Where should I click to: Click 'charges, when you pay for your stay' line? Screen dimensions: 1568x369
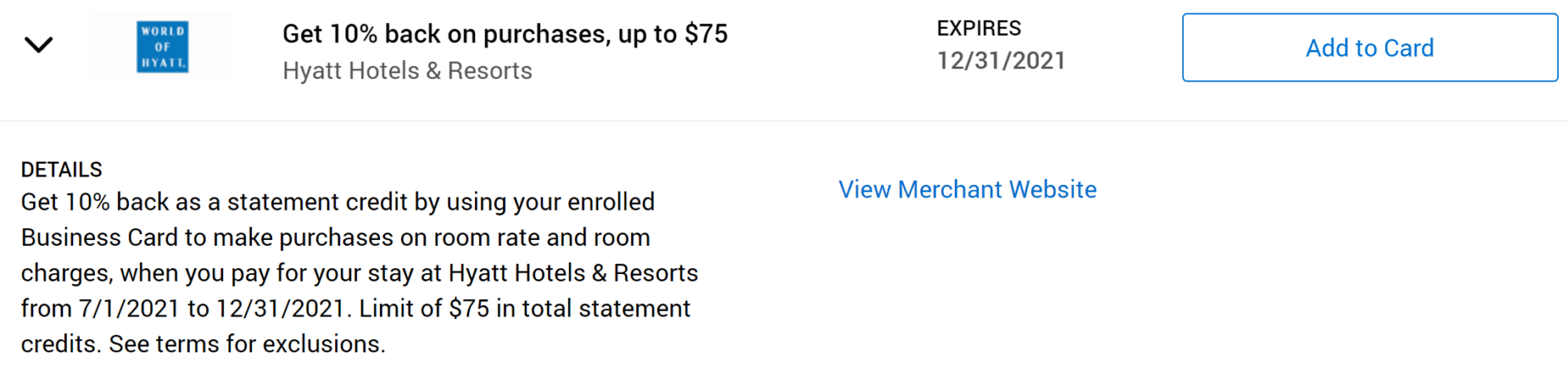tap(231, 273)
